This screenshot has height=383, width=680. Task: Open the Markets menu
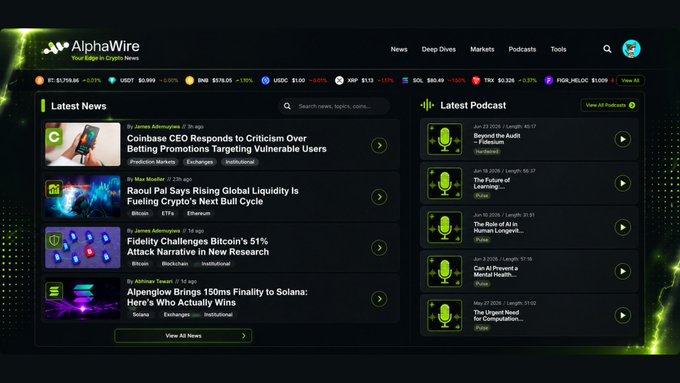tap(482, 49)
